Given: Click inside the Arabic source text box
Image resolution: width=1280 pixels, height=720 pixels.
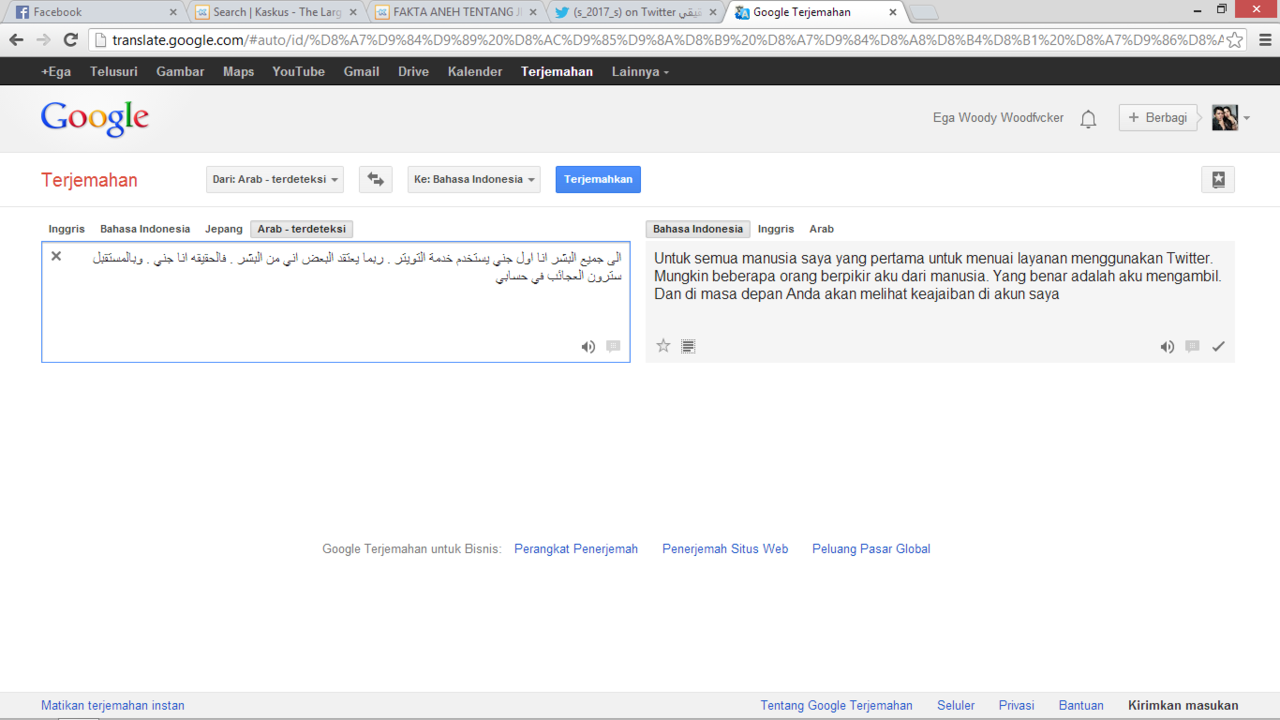Looking at the screenshot, I should 336,302.
